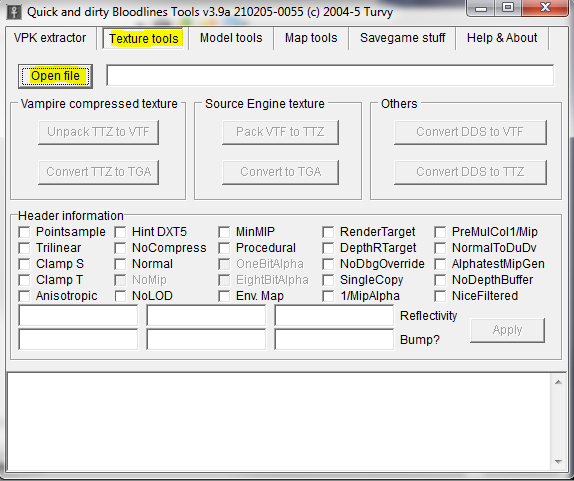Click Unpack TTZ to VTF button
The height and width of the screenshot is (481, 574).
coord(98,132)
